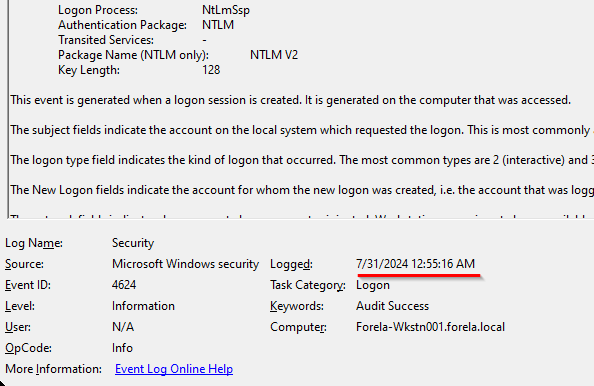Select the Authentication Package value NTLM
594x386 pixels.
pos(218,25)
